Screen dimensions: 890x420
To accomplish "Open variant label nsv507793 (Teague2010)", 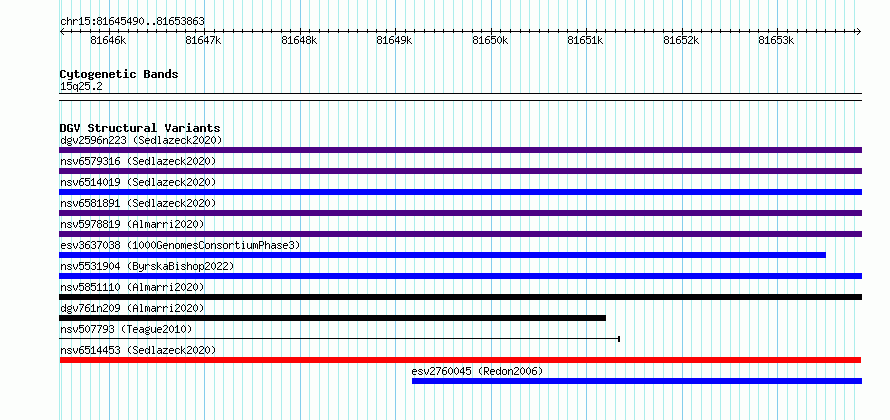I will pyautogui.click(x=126, y=329).
